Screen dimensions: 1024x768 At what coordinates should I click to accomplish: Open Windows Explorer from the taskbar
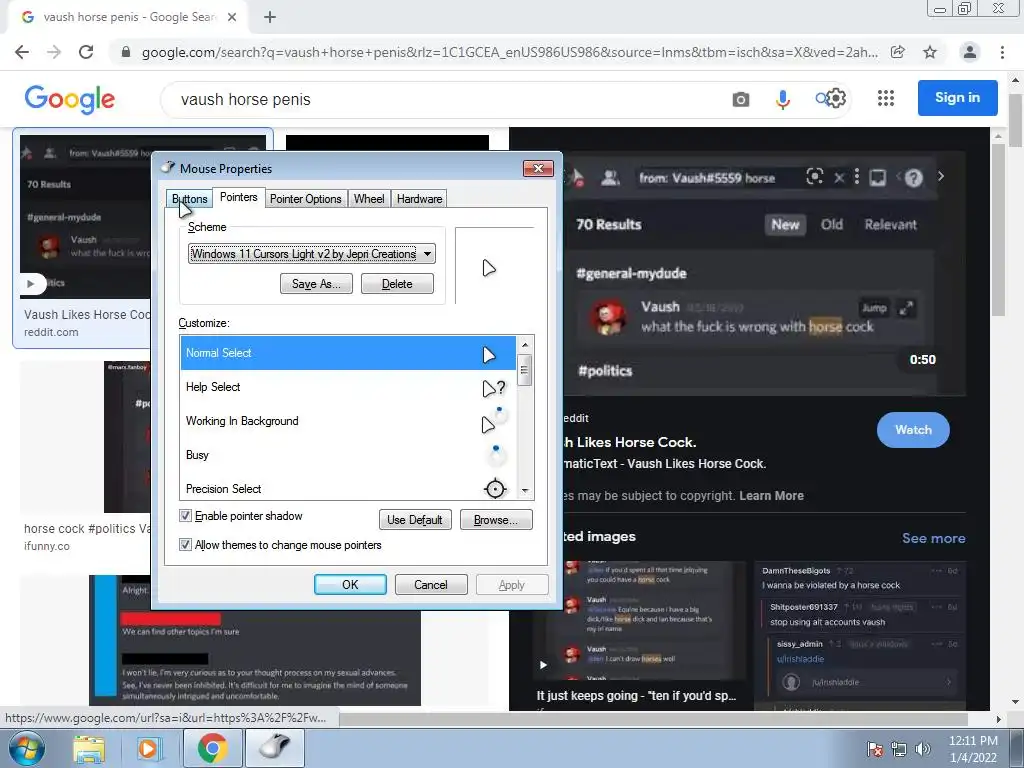[x=89, y=748]
